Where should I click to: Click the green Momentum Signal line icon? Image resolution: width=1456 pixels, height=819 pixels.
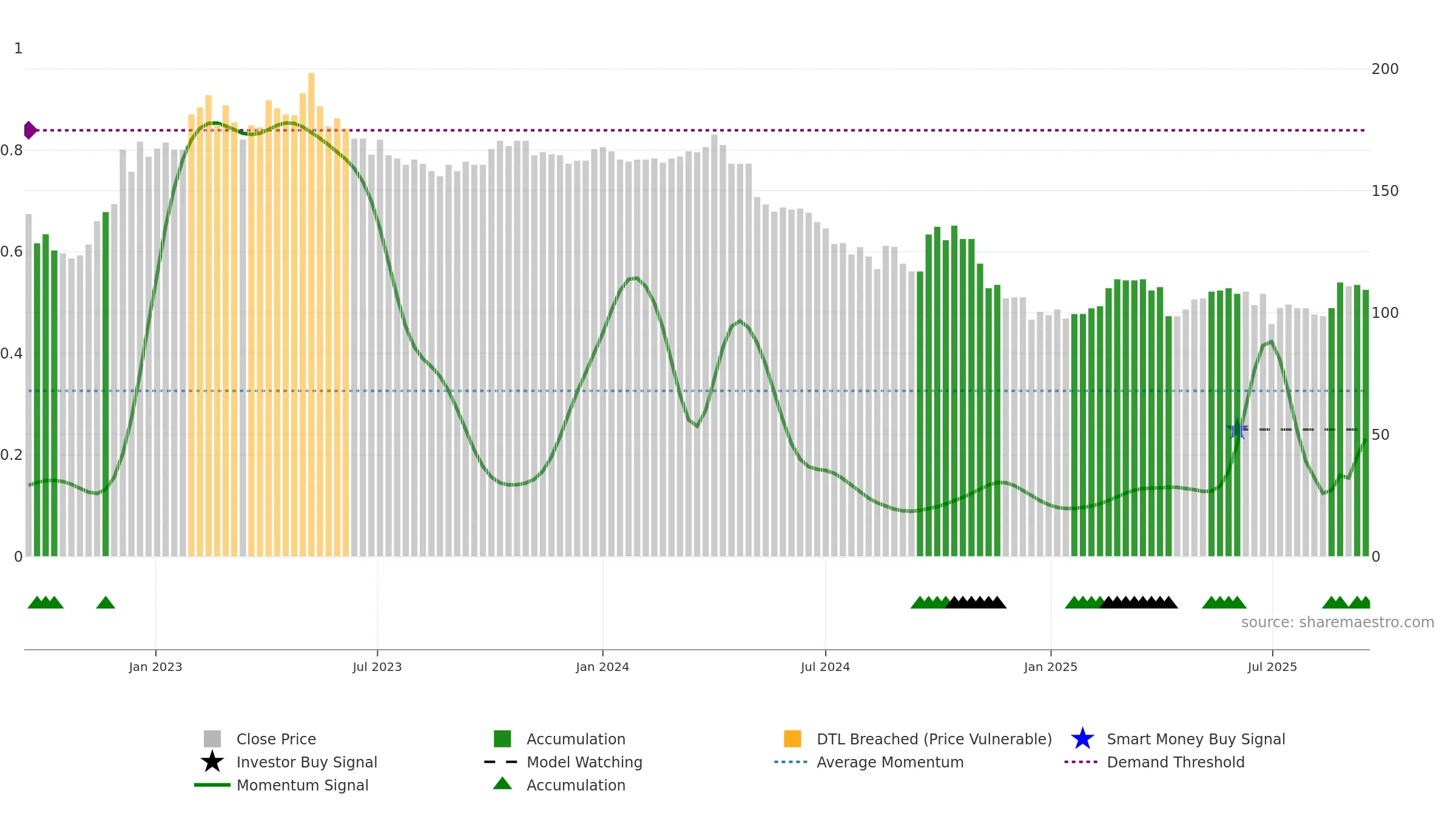pyautogui.click(x=212, y=785)
